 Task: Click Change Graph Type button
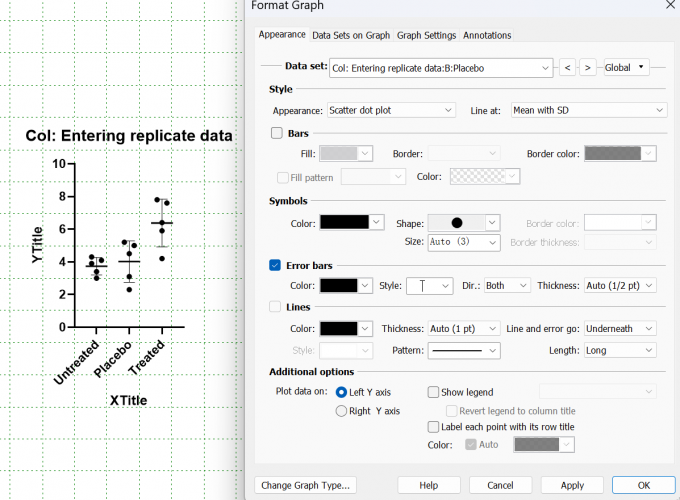[305, 485]
